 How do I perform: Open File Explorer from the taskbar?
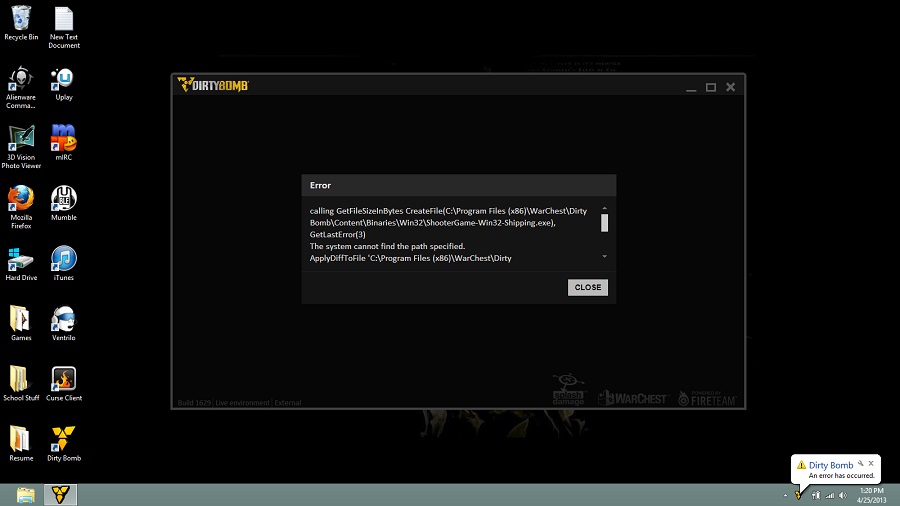click(x=26, y=495)
